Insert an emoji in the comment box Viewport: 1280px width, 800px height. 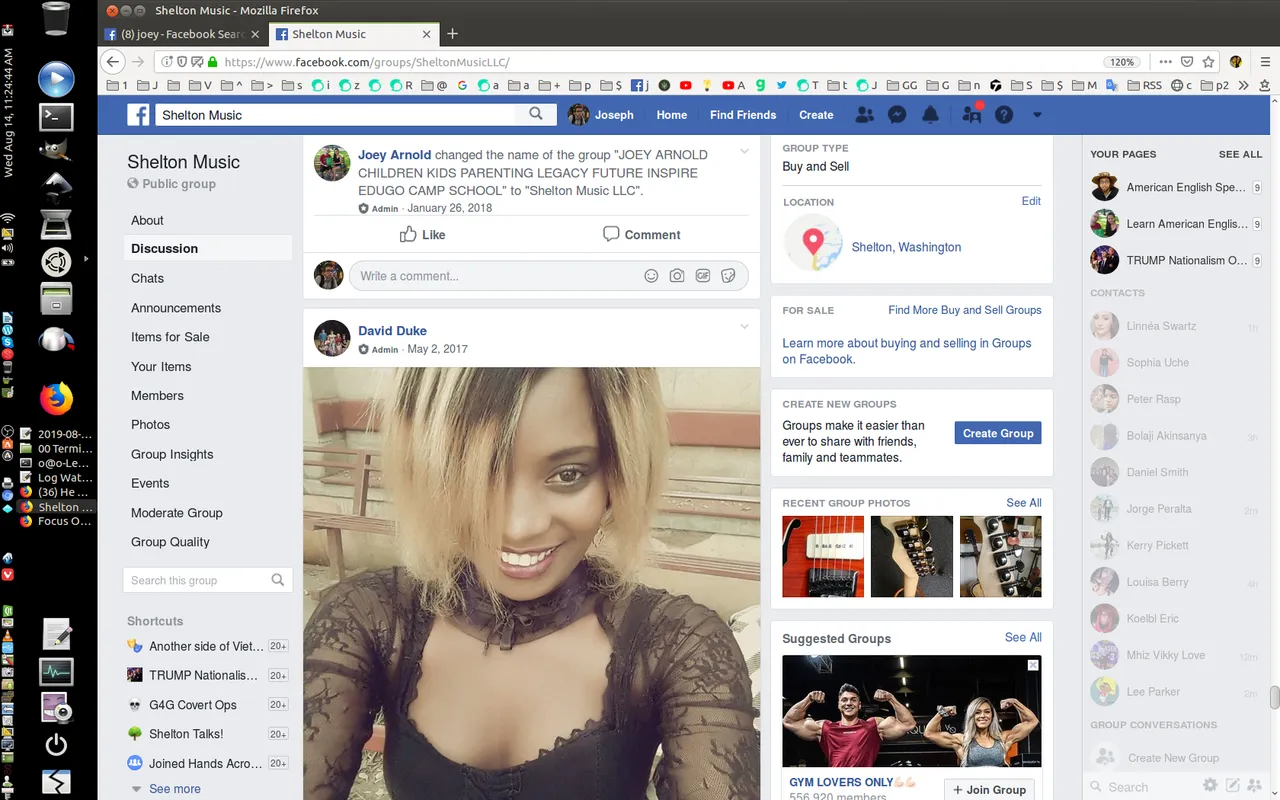click(x=651, y=276)
